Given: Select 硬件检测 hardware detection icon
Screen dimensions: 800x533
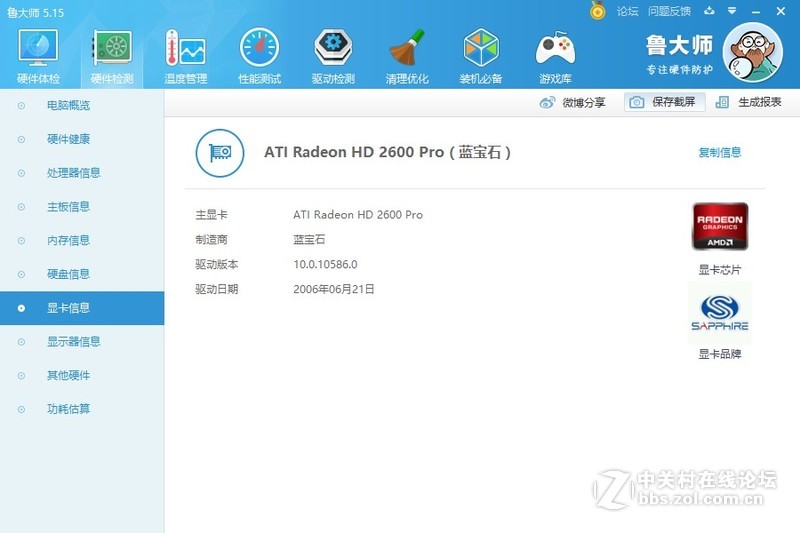Looking at the screenshot, I should pos(112,56).
